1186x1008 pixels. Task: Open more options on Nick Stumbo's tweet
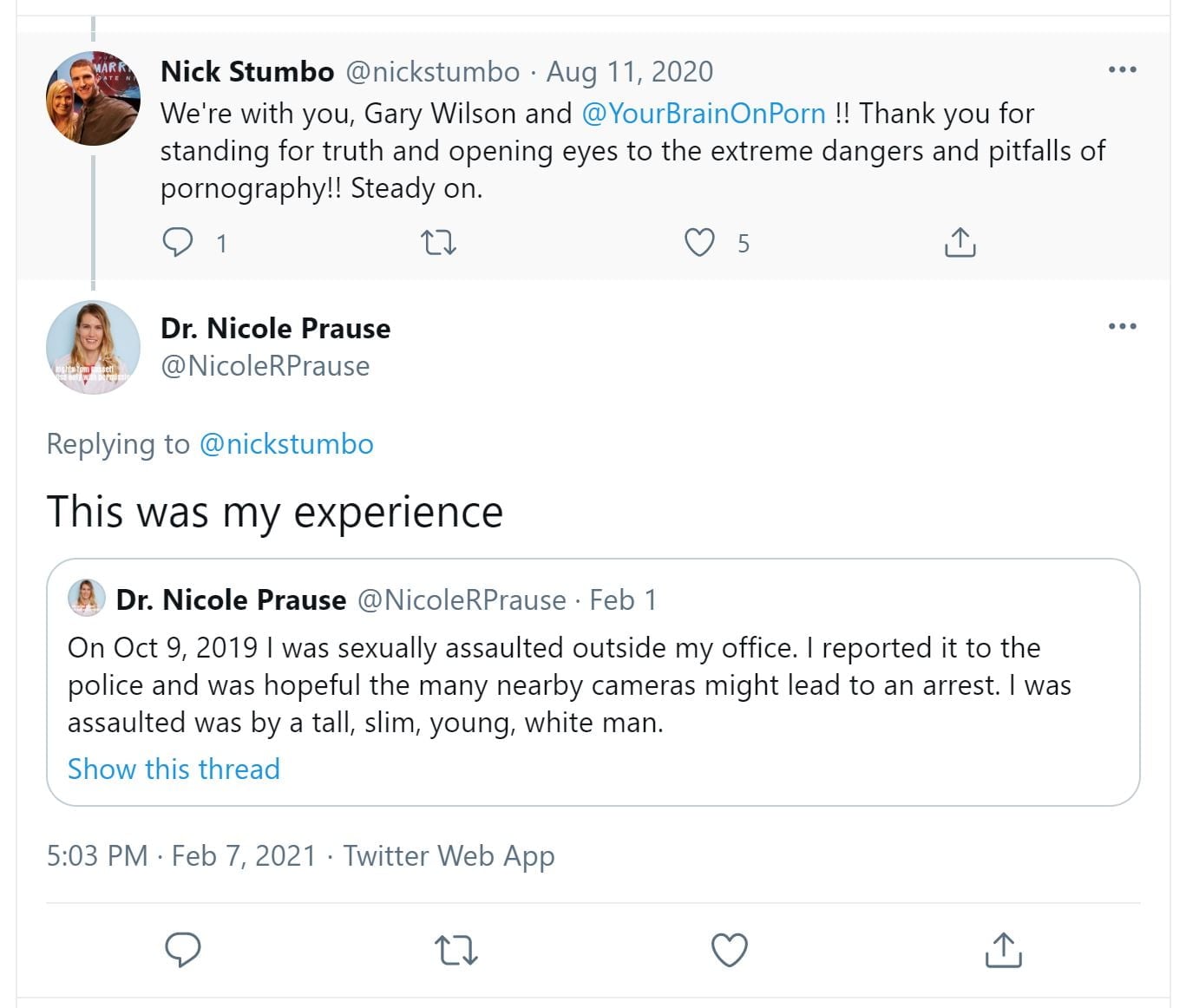click(x=1122, y=70)
